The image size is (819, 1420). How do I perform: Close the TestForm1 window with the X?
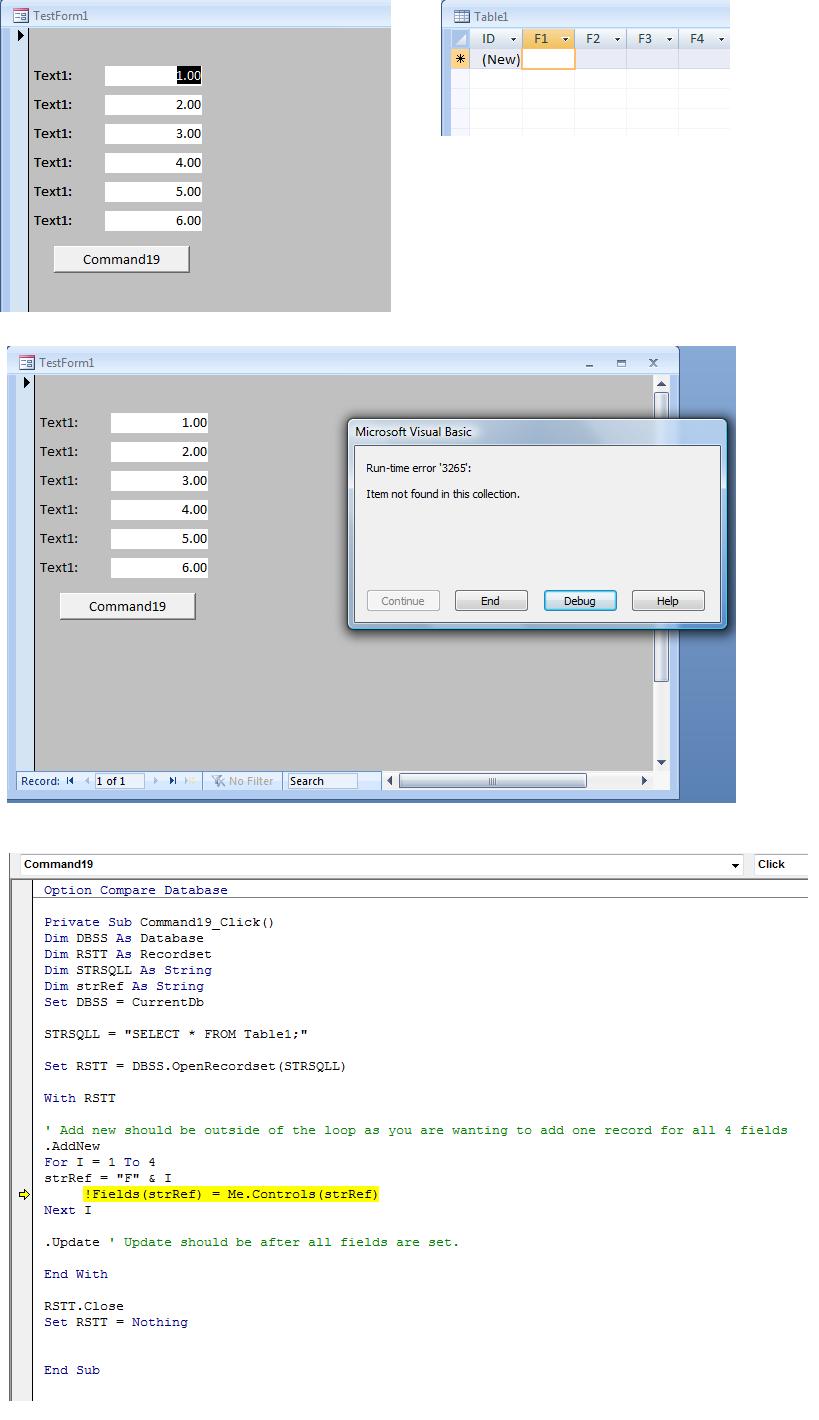[x=653, y=363]
